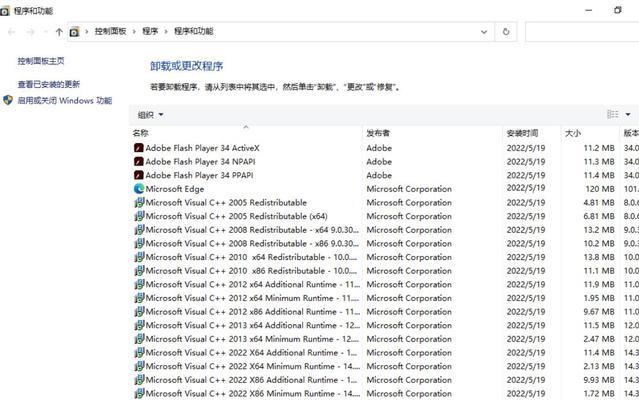Refresh the programs list
Viewport: 639px width, 400px height.
pos(507,32)
